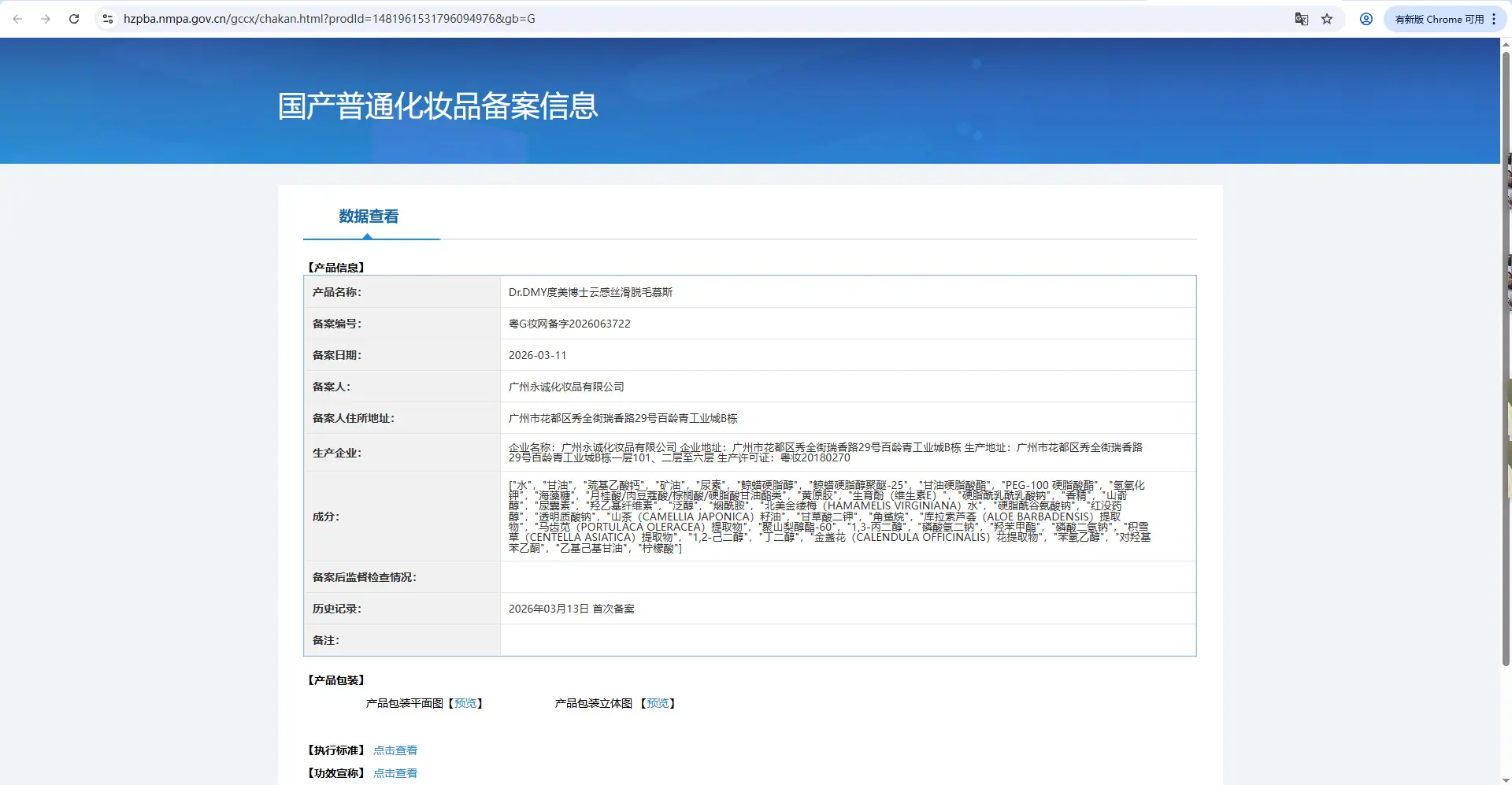The height and width of the screenshot is (785, 1512).
Task: Open the Google Translate page icon
Action: pyautogui.click(x=1302, y=19)
